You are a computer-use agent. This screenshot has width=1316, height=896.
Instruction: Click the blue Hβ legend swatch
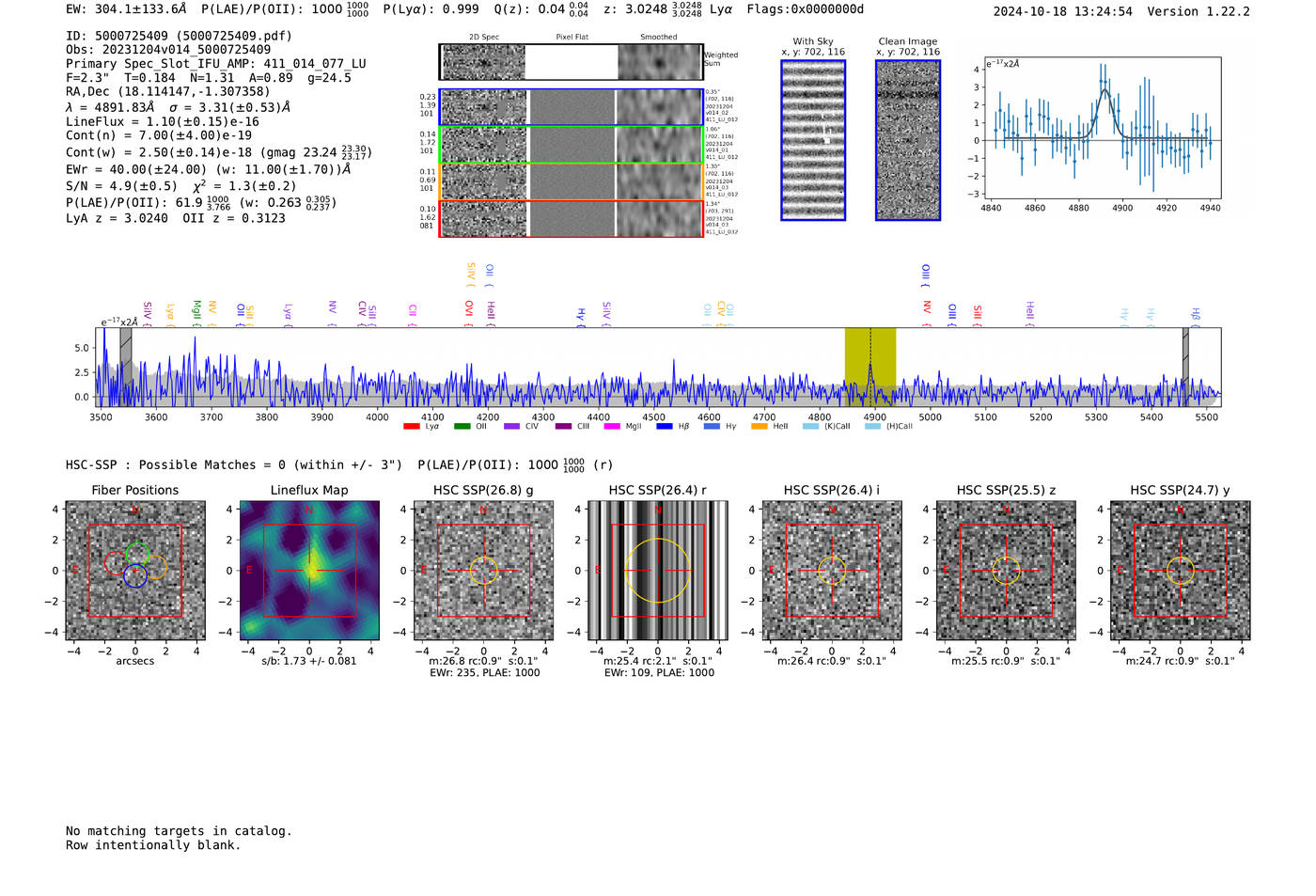665,427
